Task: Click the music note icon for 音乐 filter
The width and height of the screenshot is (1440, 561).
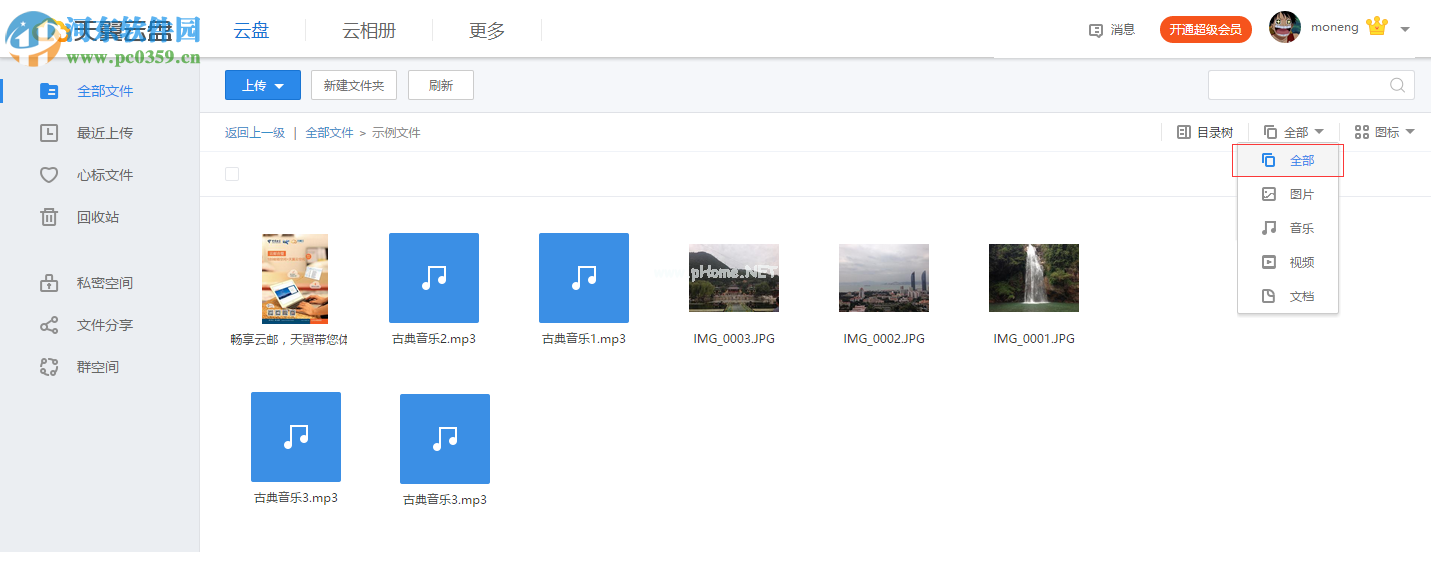Action: pos(1269,228)
